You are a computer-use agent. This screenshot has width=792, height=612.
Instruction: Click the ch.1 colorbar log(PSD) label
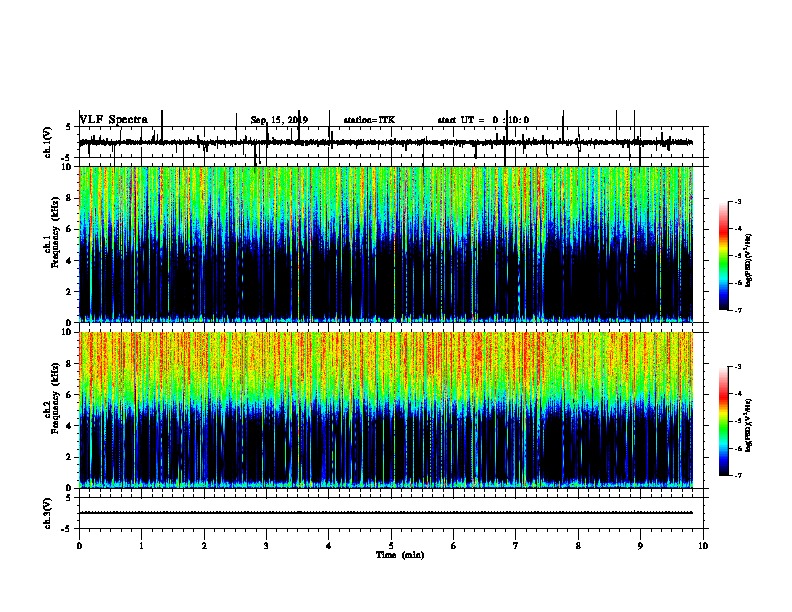(749, 260)
